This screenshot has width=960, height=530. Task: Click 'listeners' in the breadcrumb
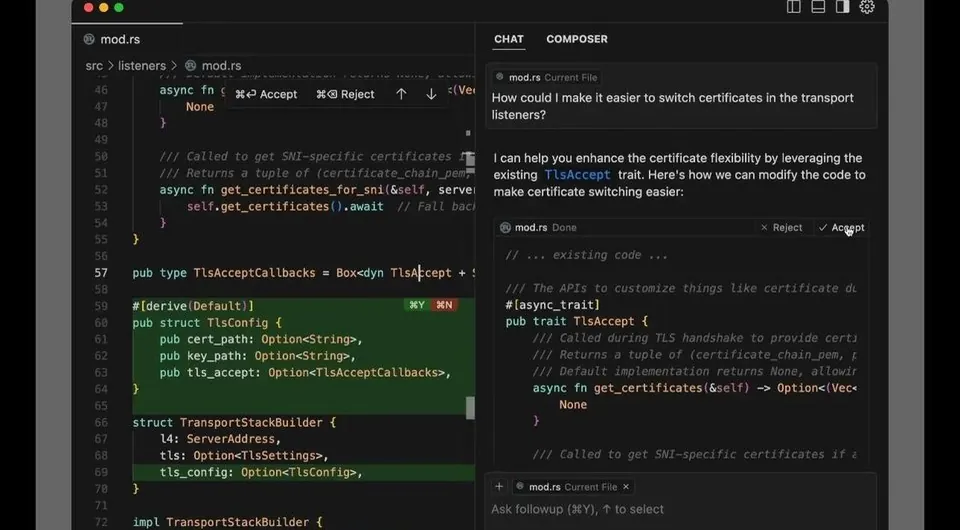point(142,65)
